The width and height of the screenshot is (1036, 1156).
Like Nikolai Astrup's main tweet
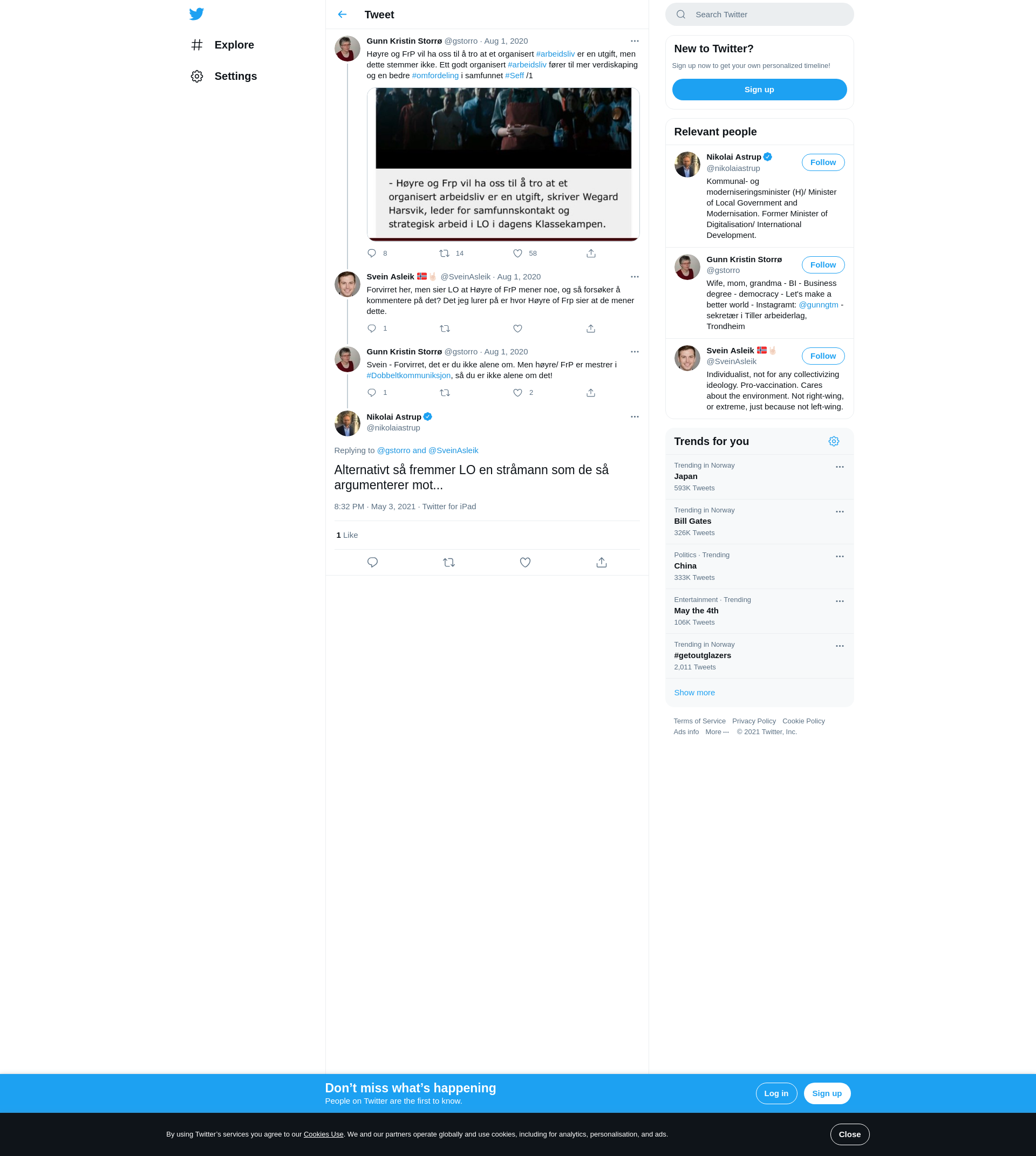point(525,562)
